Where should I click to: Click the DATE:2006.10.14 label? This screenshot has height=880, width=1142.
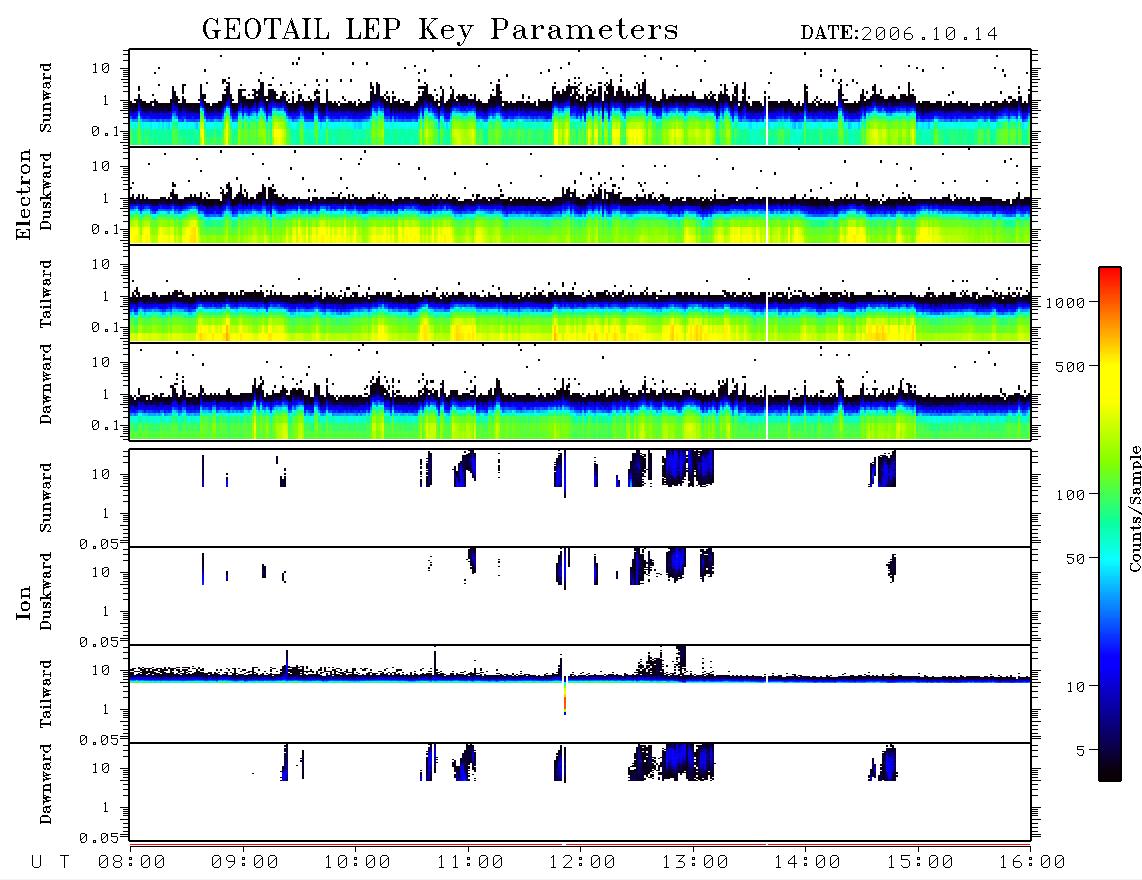tap(899, 34)
